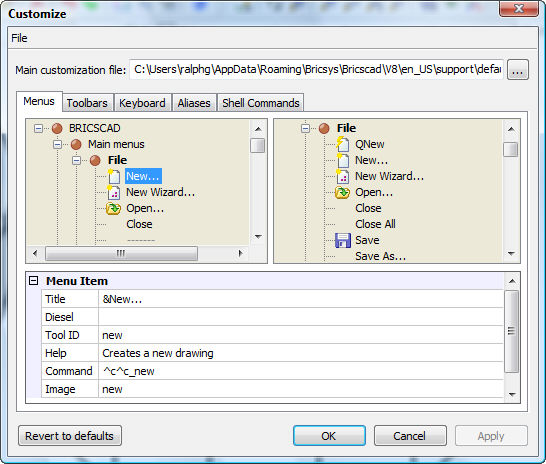Click the left tree horizontal scrollbar thumb
The height and width of the screenshot is (464, 546).
tap(121, 253)
